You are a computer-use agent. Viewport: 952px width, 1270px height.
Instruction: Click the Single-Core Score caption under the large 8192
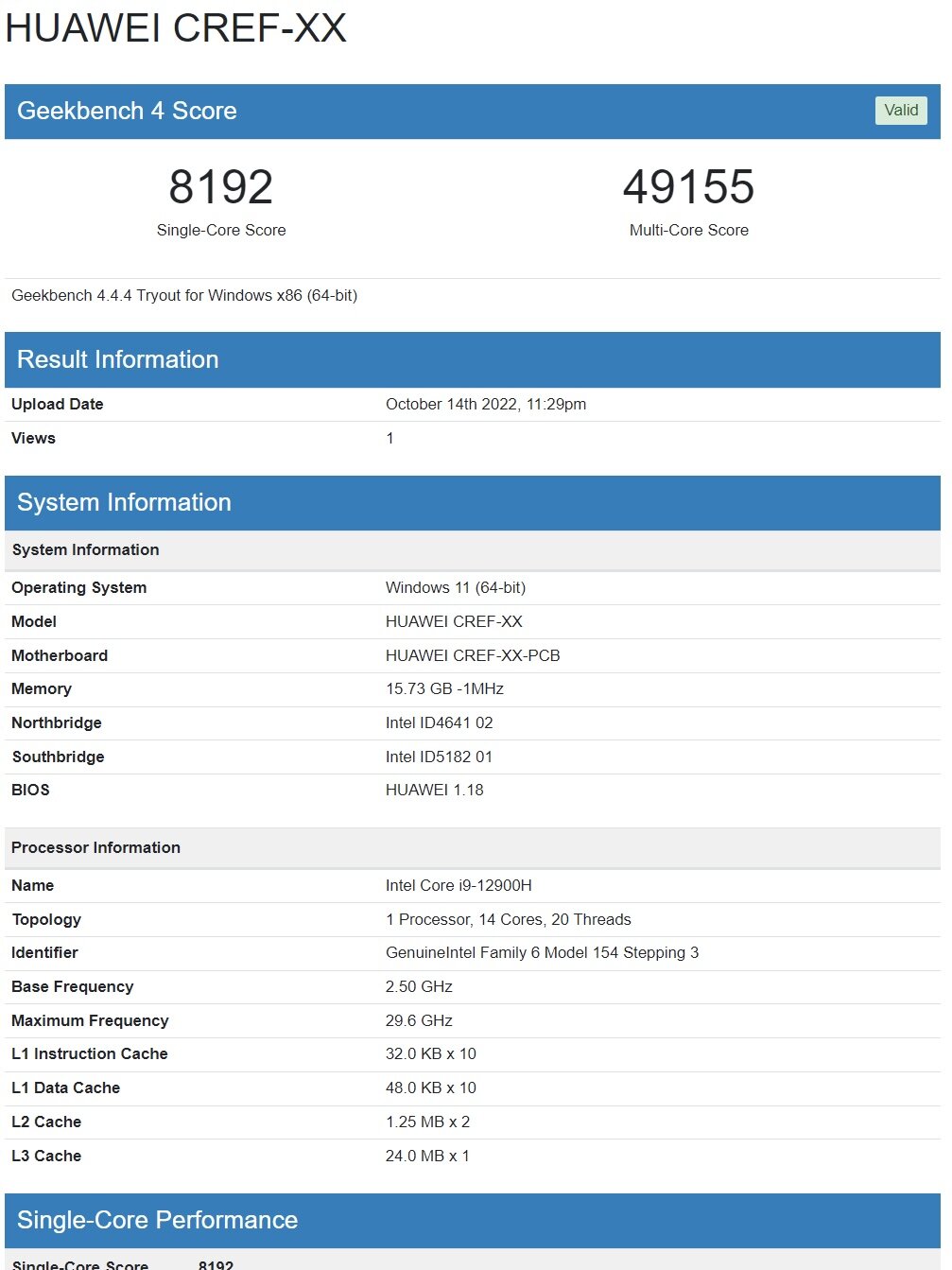pyautogui.click(x=221, y=230)
